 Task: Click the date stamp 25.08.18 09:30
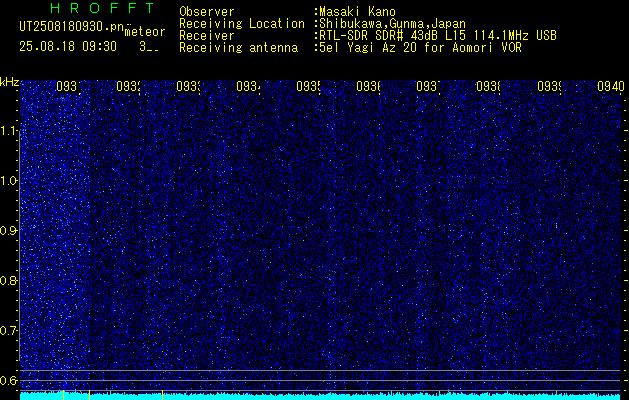point(68,47)
